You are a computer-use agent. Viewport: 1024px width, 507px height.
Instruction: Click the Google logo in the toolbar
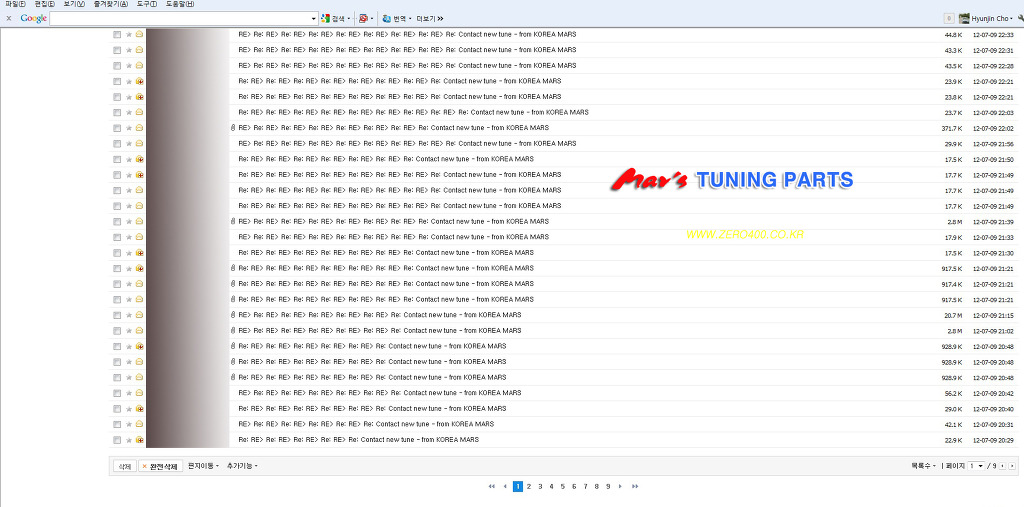coord(33,18)
